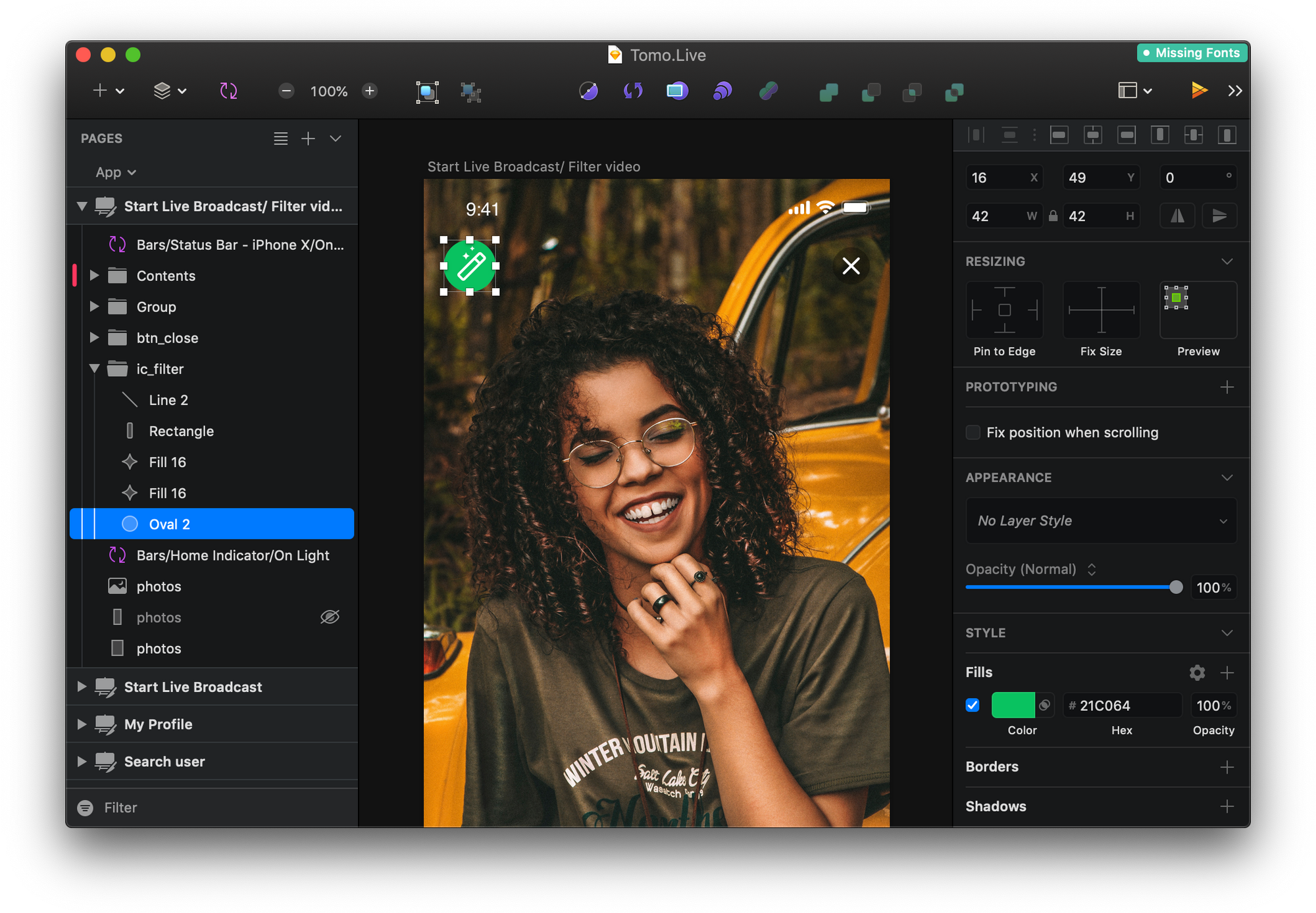Image resolution: width=1316 pixels, height=913 pixels.
Task: Click the Difference boolean icon
Action: coord(954,92)
